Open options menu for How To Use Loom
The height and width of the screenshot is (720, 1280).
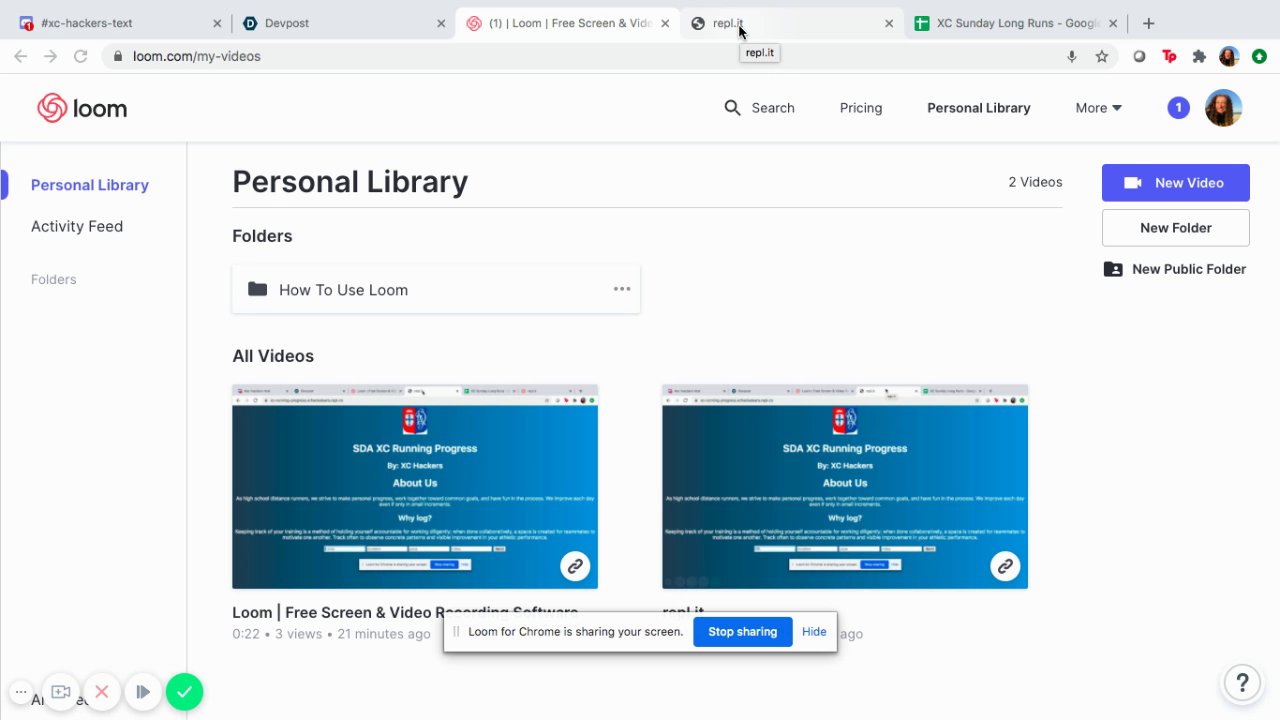(x=622, y=289)
